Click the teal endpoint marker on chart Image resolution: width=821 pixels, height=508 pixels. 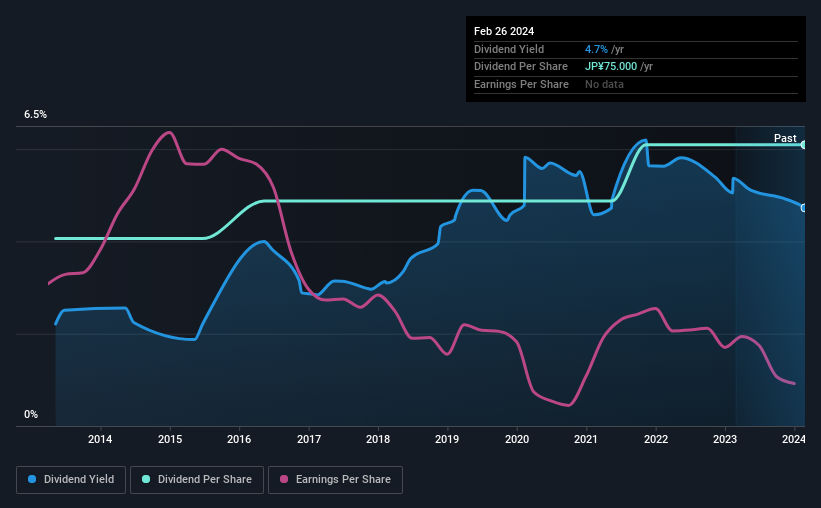804,145
